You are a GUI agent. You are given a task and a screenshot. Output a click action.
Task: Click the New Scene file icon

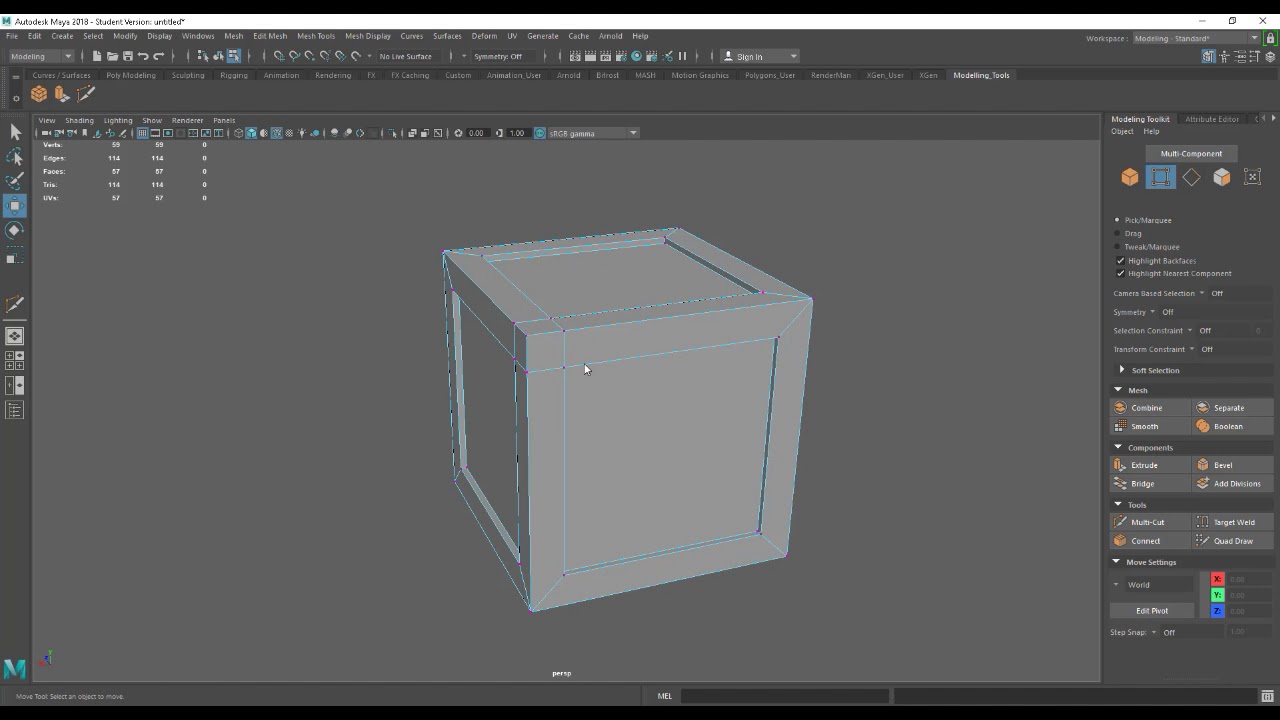coord(97,56)
